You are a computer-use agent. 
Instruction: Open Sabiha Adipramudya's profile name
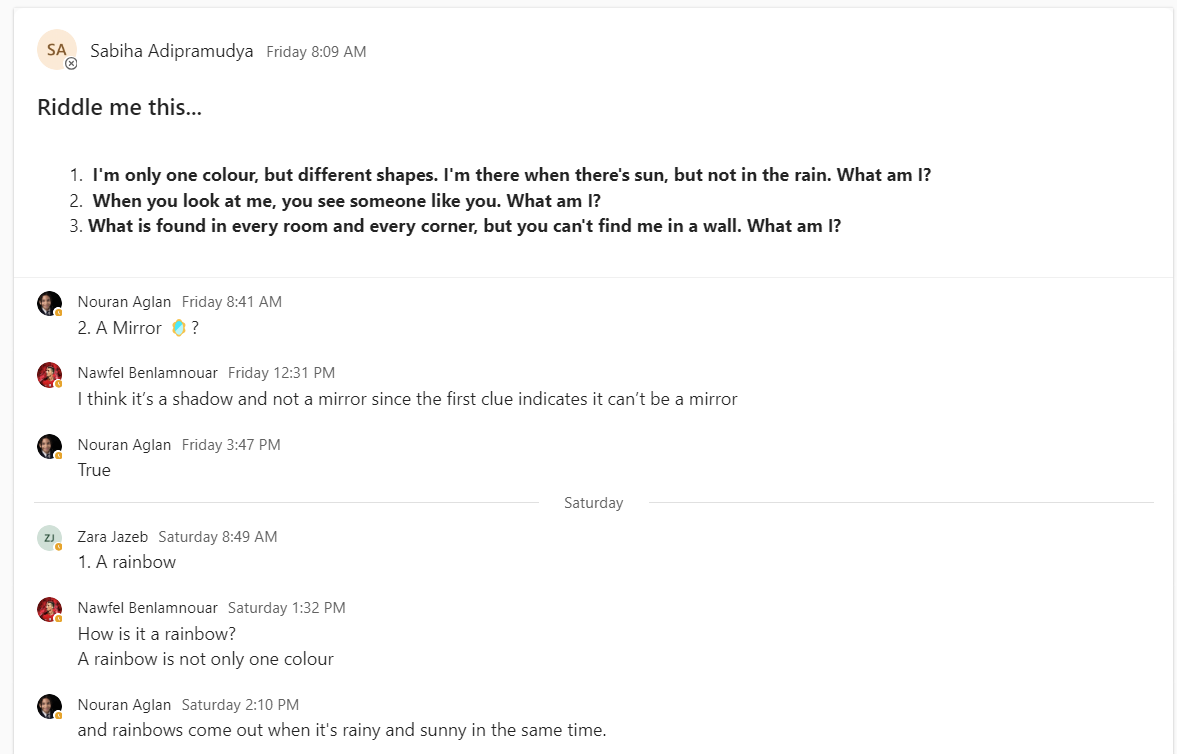click(171, 51)
